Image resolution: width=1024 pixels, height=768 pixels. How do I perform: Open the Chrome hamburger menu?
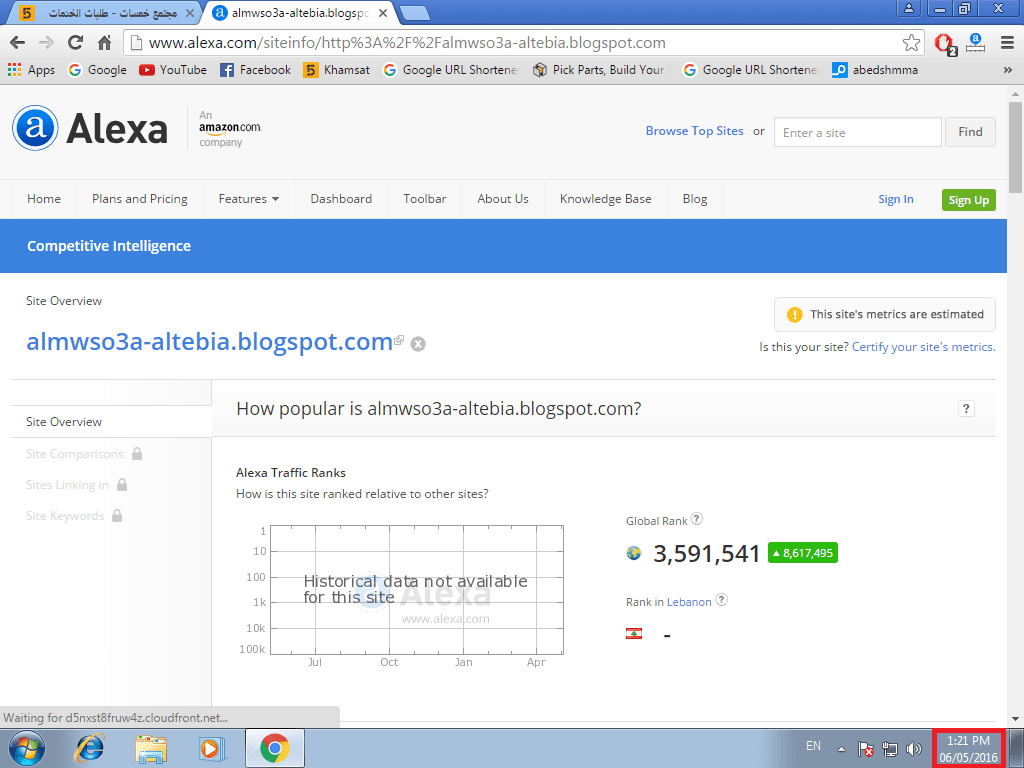(x=1007, y=43)
